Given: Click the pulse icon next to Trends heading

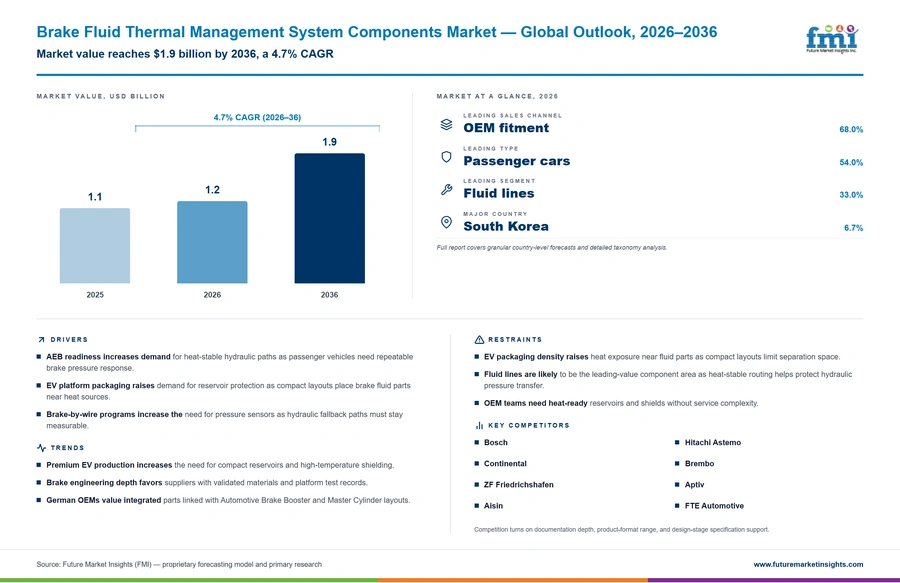Looking at the screenshot, I should coord(41,448).
